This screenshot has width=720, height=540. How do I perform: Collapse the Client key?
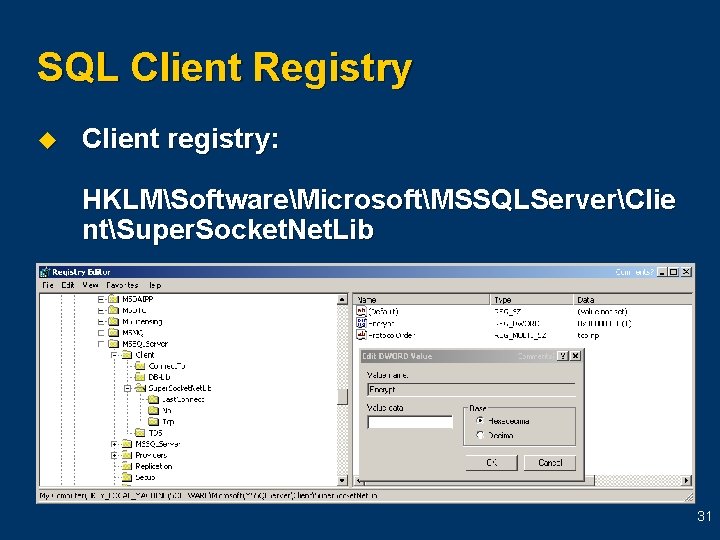tap(114, 355)
